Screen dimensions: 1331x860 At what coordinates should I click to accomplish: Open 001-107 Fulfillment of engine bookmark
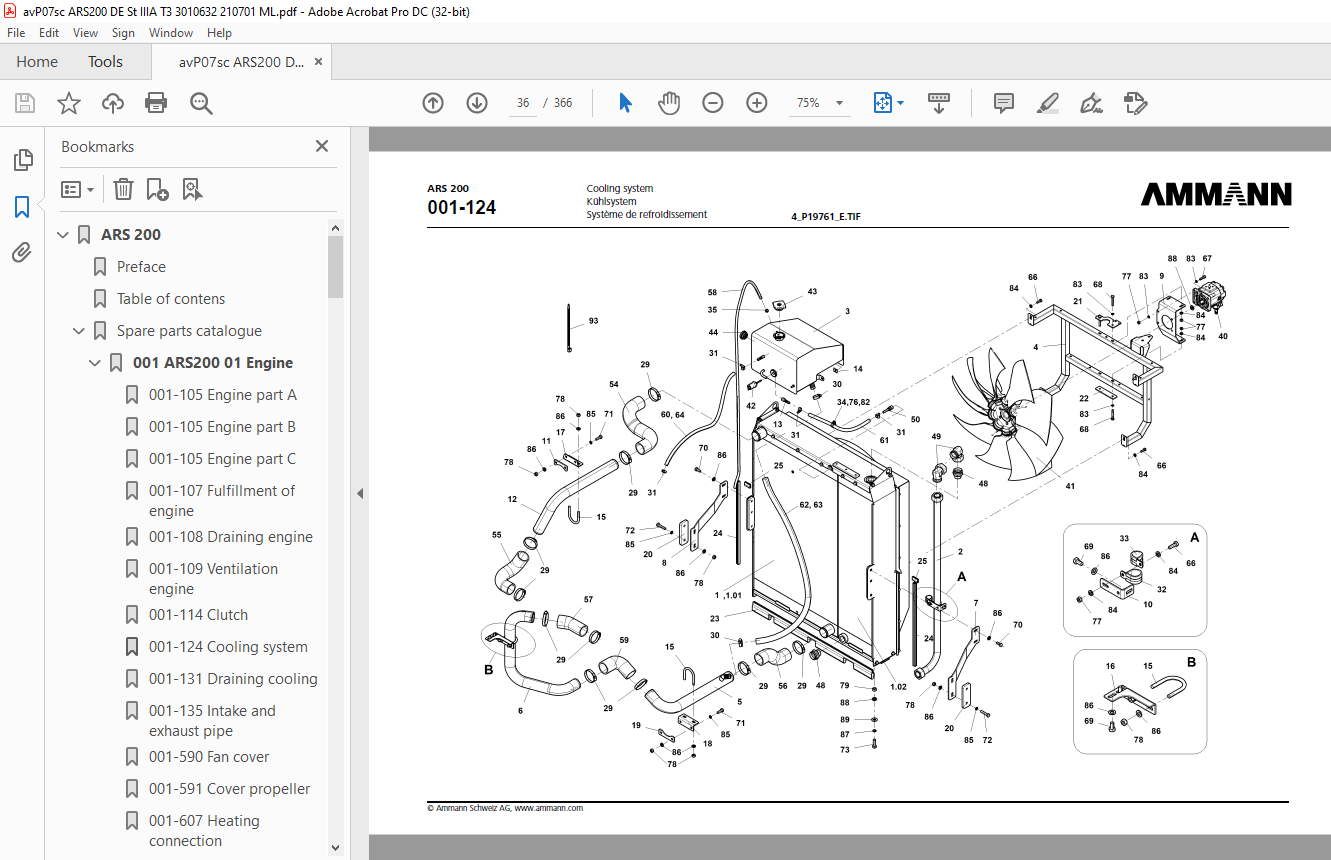pyautogui.click(x=222, y=501)
